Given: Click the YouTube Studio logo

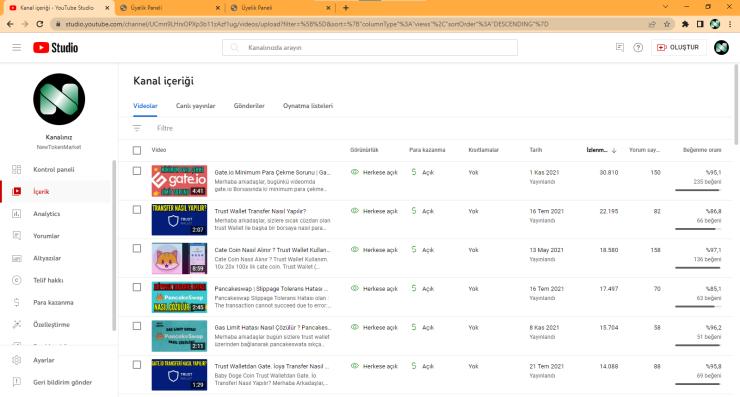Looking at the screenshot, I should 55,47.
